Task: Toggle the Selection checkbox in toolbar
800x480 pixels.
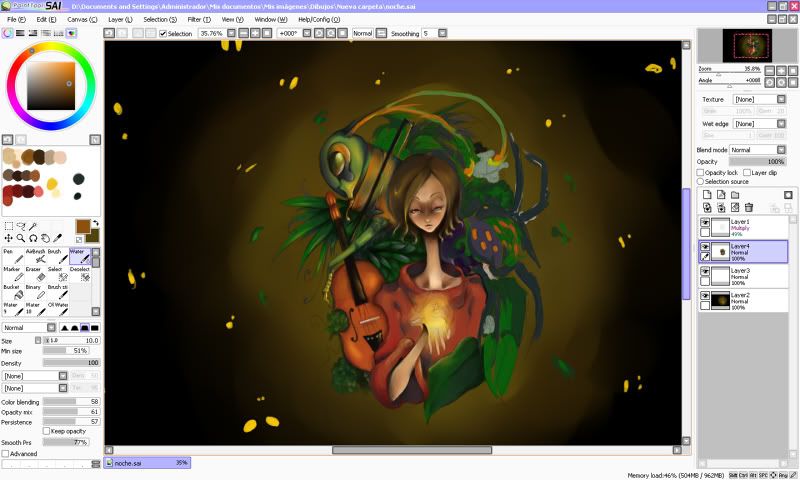Action: tap(163, 34)
